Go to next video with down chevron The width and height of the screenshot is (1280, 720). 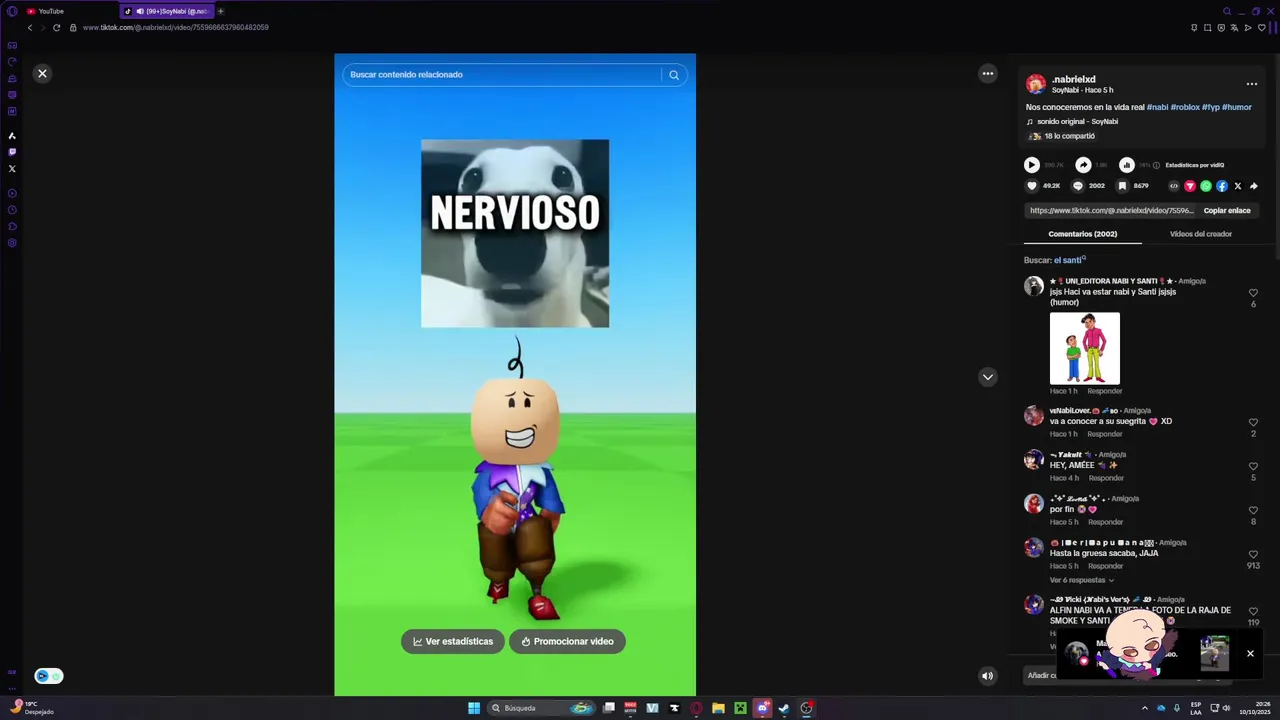987,377
